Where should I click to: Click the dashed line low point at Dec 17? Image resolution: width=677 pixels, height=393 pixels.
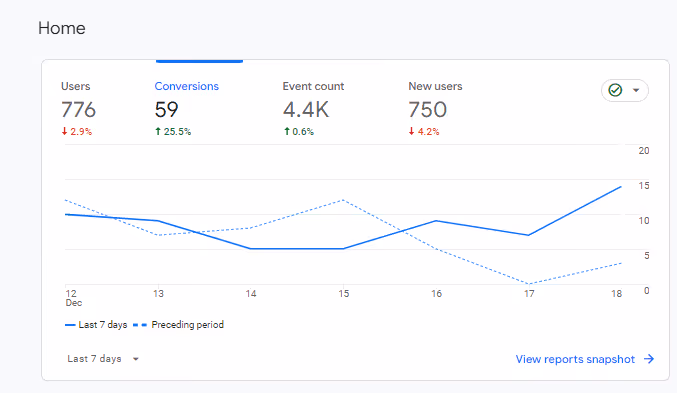pos(529,284)
